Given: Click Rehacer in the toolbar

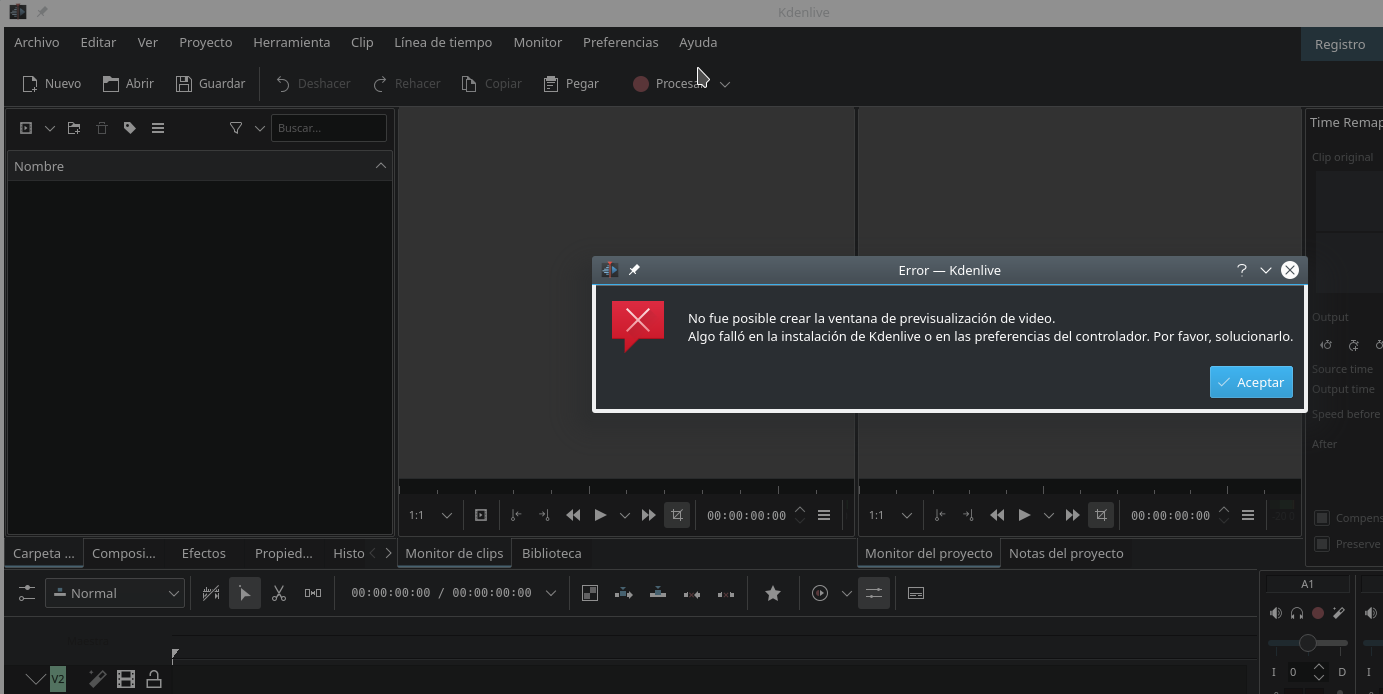Looking at the screenshot, I should click(x=406, y=83).
